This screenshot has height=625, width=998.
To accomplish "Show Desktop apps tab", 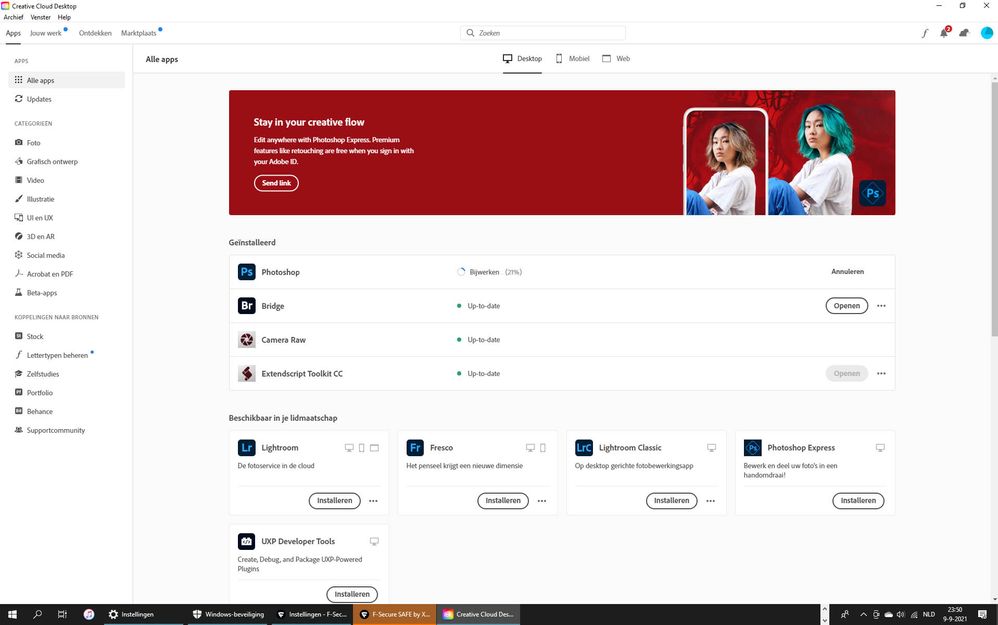I will 523,59.
